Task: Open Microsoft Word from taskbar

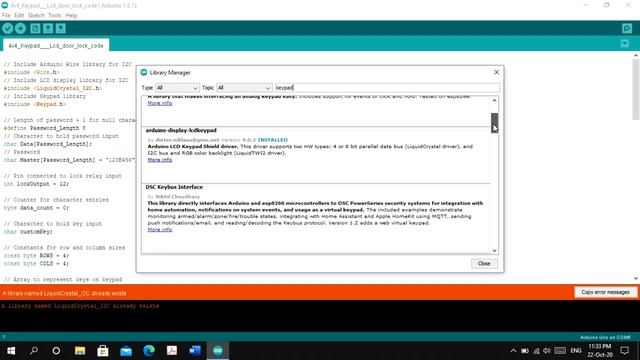Action: [195, 351]
